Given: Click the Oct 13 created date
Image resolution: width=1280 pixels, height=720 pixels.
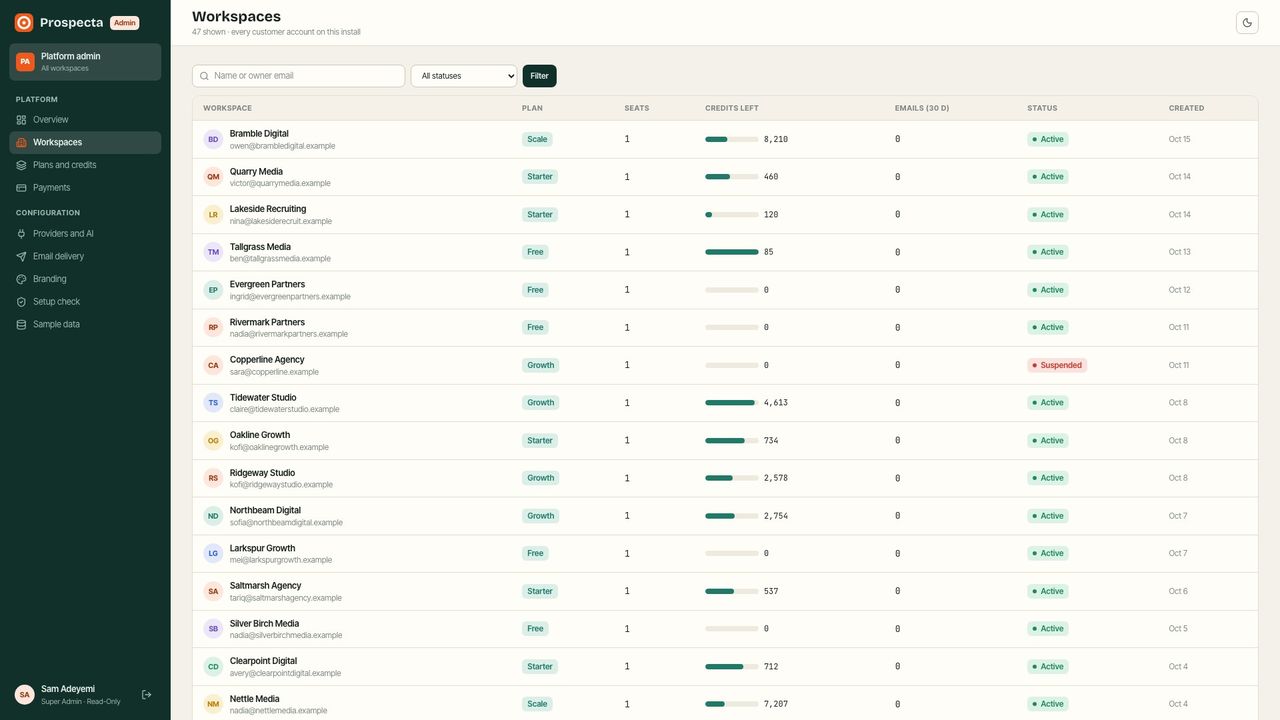Looking at the screenshot, I should click(1180, 252).
